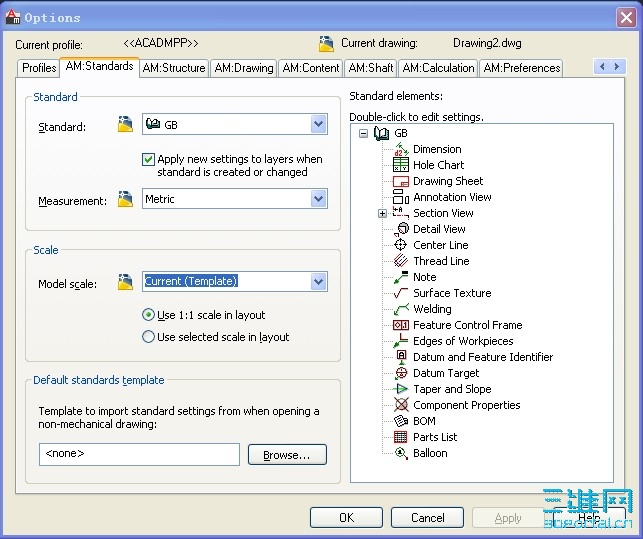Click the Section View icon
This screenshot has width=643, height=539.
(401, 212)
